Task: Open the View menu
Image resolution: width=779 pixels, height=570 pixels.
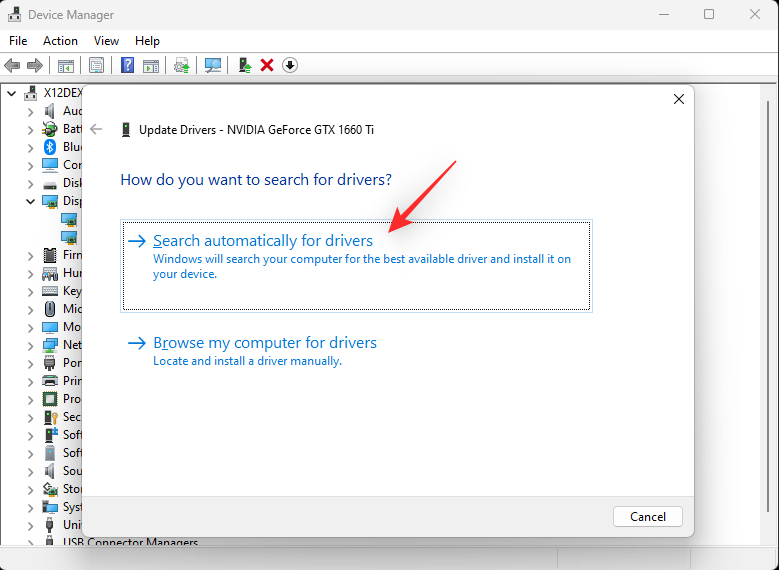Action: (106, 41)
